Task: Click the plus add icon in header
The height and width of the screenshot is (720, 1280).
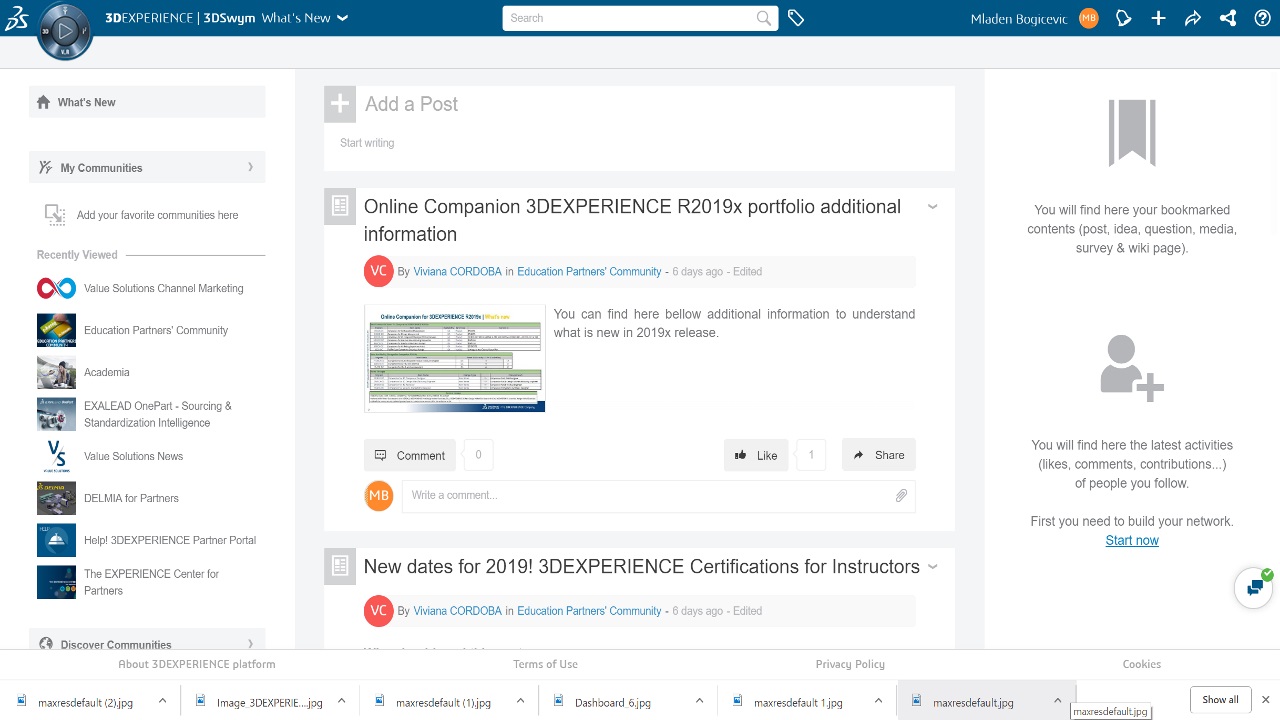Action: (1158, 18)
